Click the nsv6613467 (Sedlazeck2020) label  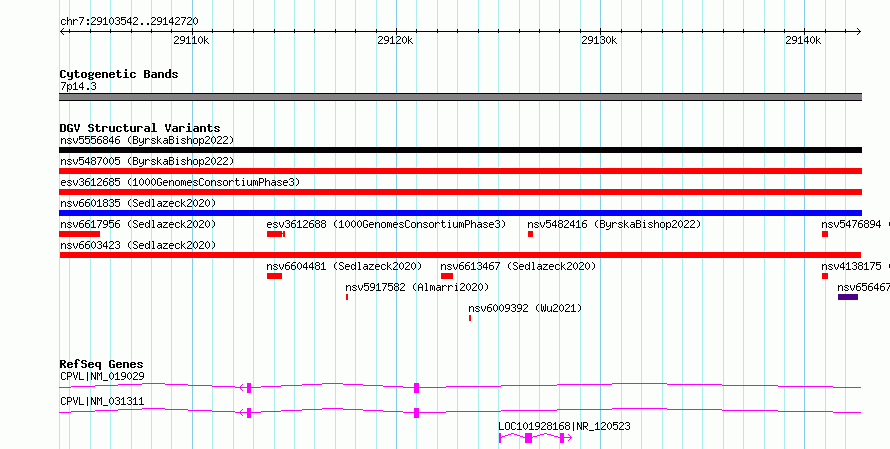click(x=518, y=266)
